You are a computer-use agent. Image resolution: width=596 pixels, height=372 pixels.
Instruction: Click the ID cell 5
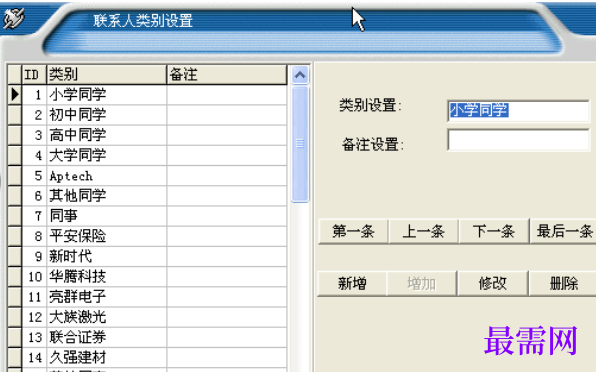pyautogui.click(x=34, y=176)
